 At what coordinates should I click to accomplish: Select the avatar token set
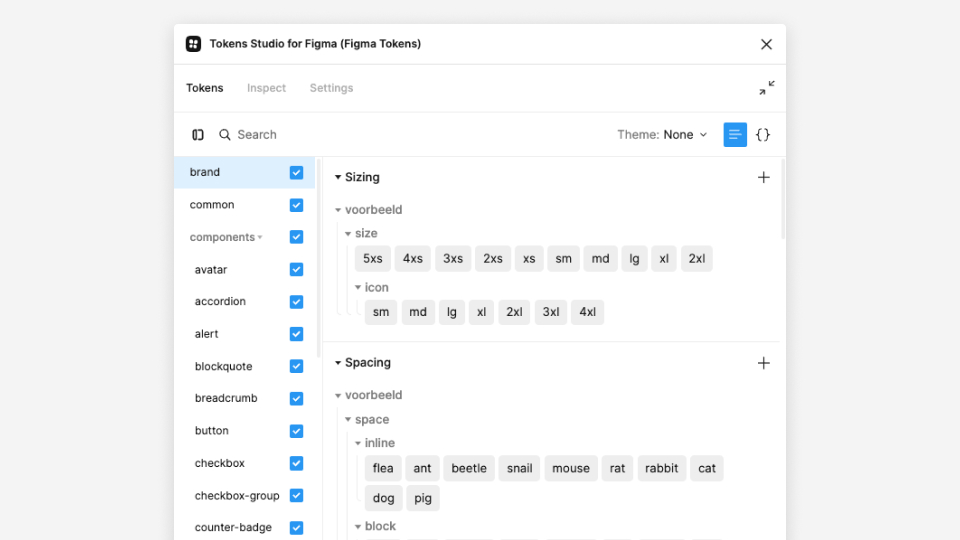coord(211,269)
